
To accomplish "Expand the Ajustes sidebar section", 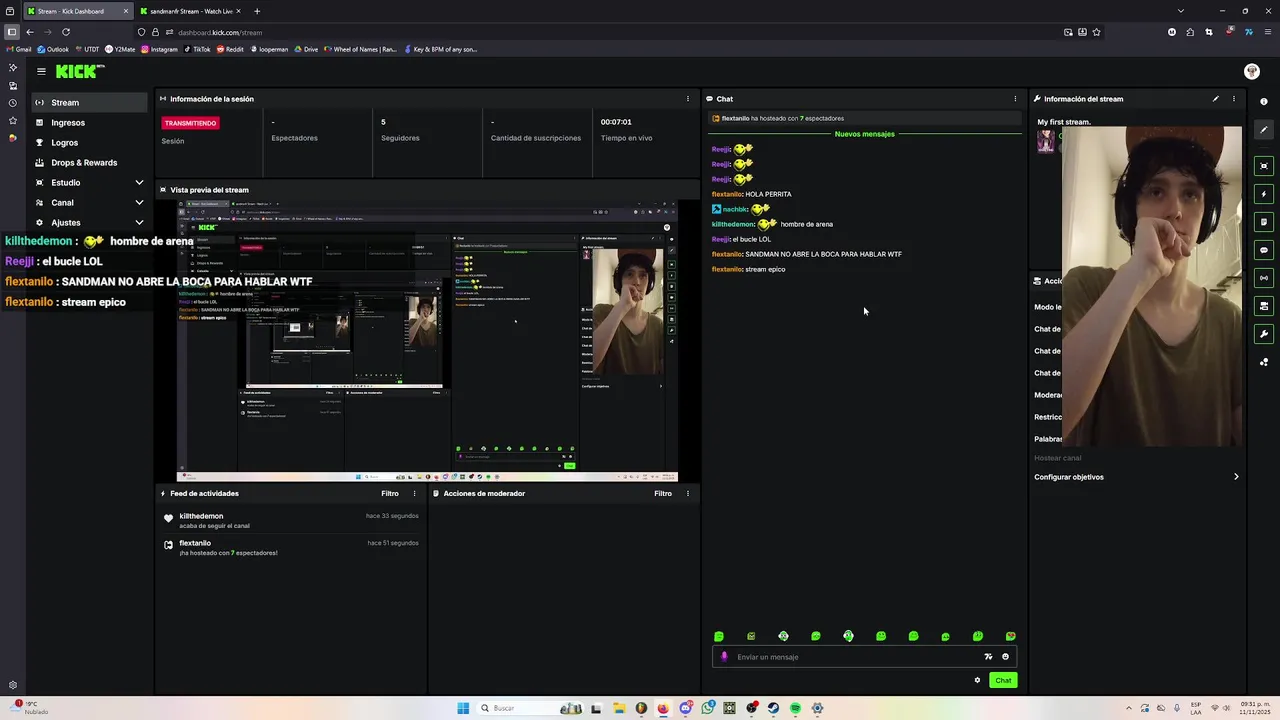I will tap(139, 223).
